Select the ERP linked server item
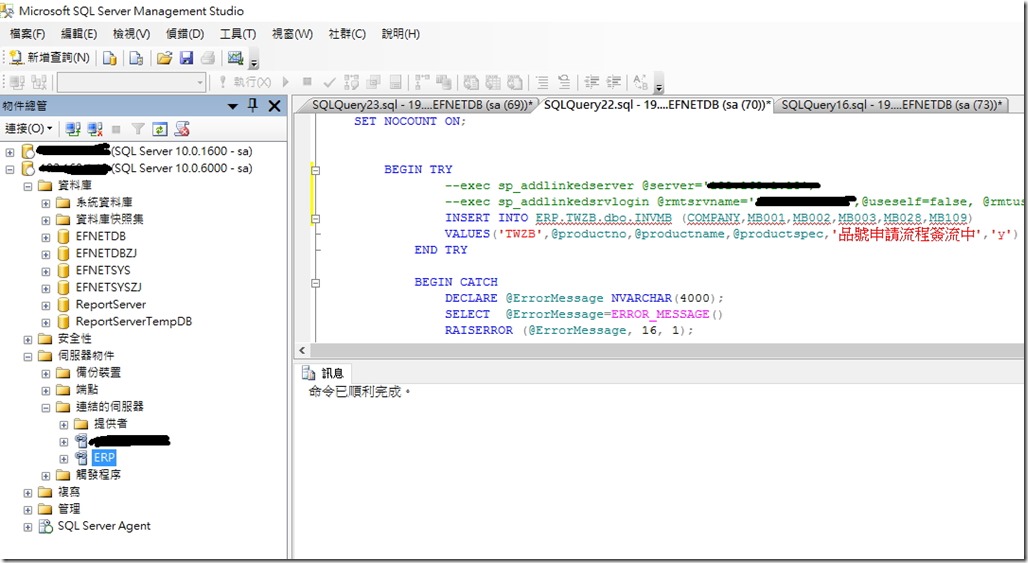 point(104,457)
